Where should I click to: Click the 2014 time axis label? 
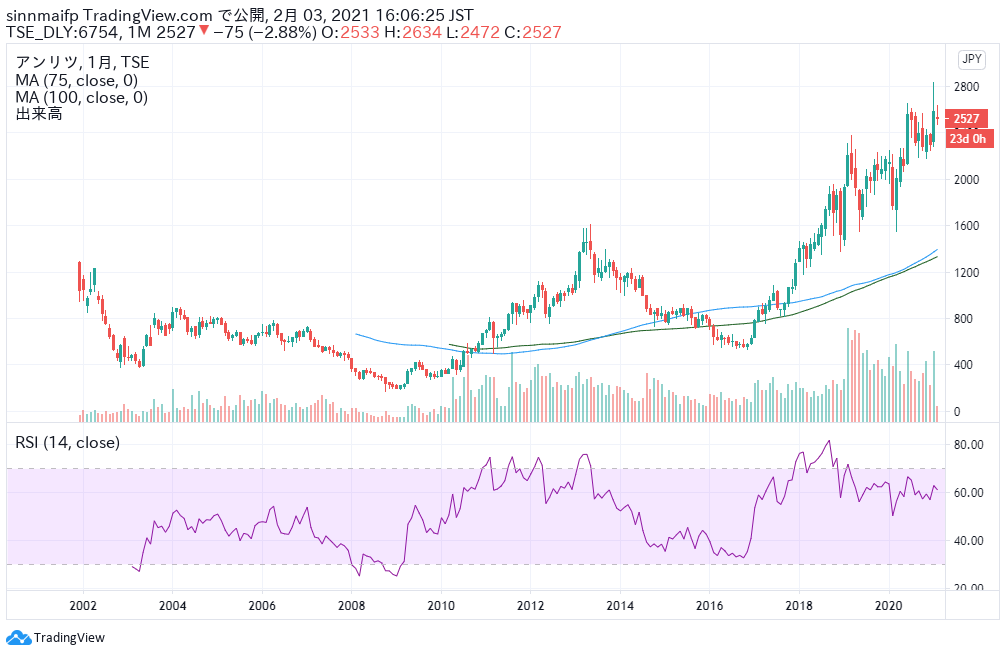click(x=620, y=605)
